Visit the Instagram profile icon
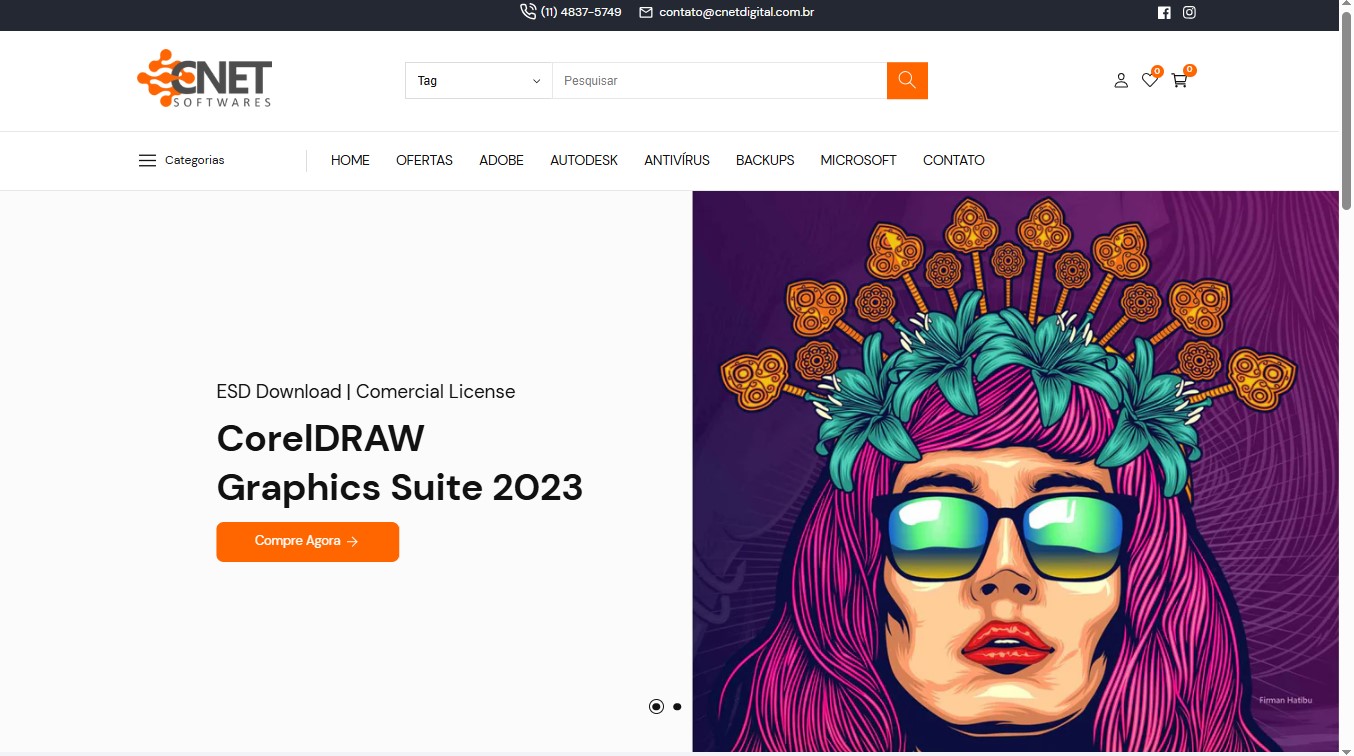Screen dimensions: 1354x756 coord(1189,13)
